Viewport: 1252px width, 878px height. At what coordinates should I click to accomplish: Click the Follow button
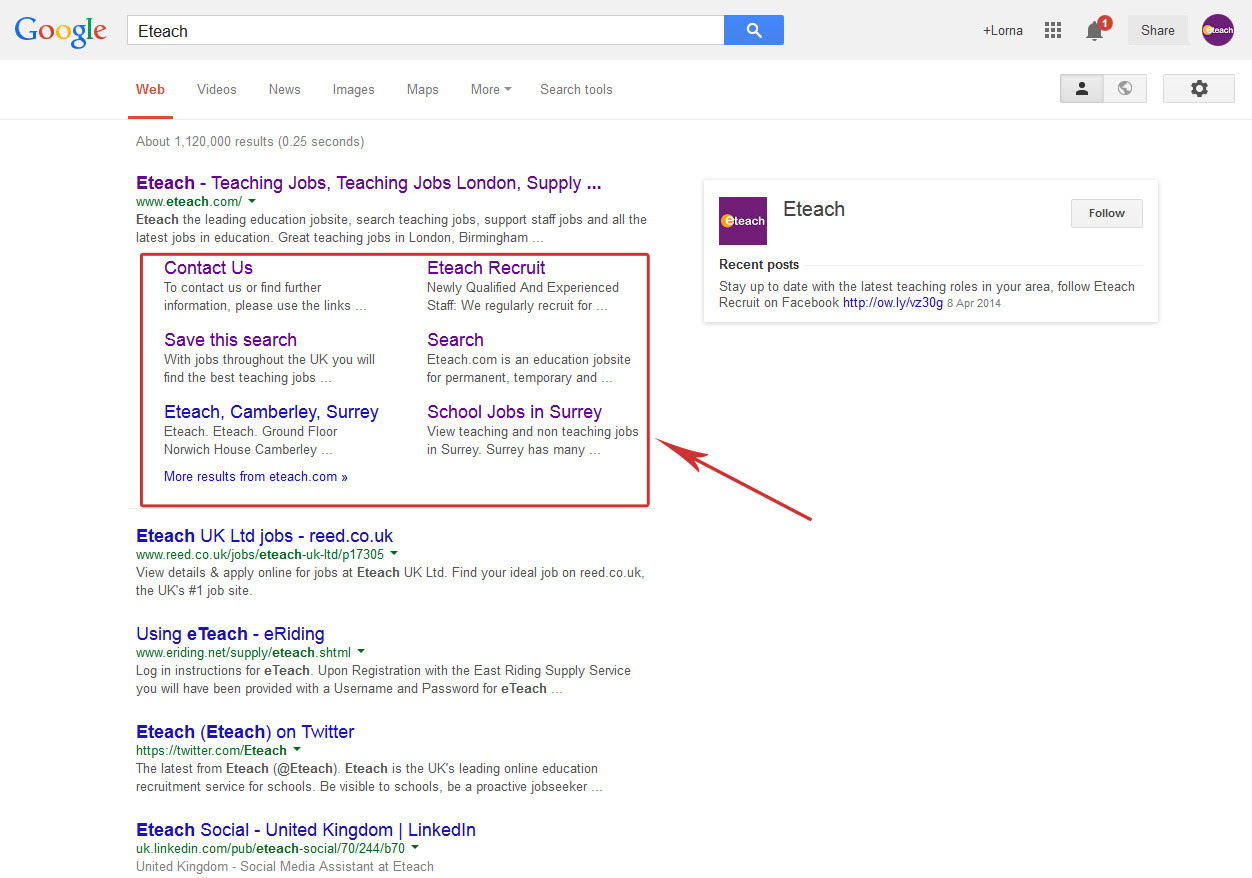coord(1107,213)
